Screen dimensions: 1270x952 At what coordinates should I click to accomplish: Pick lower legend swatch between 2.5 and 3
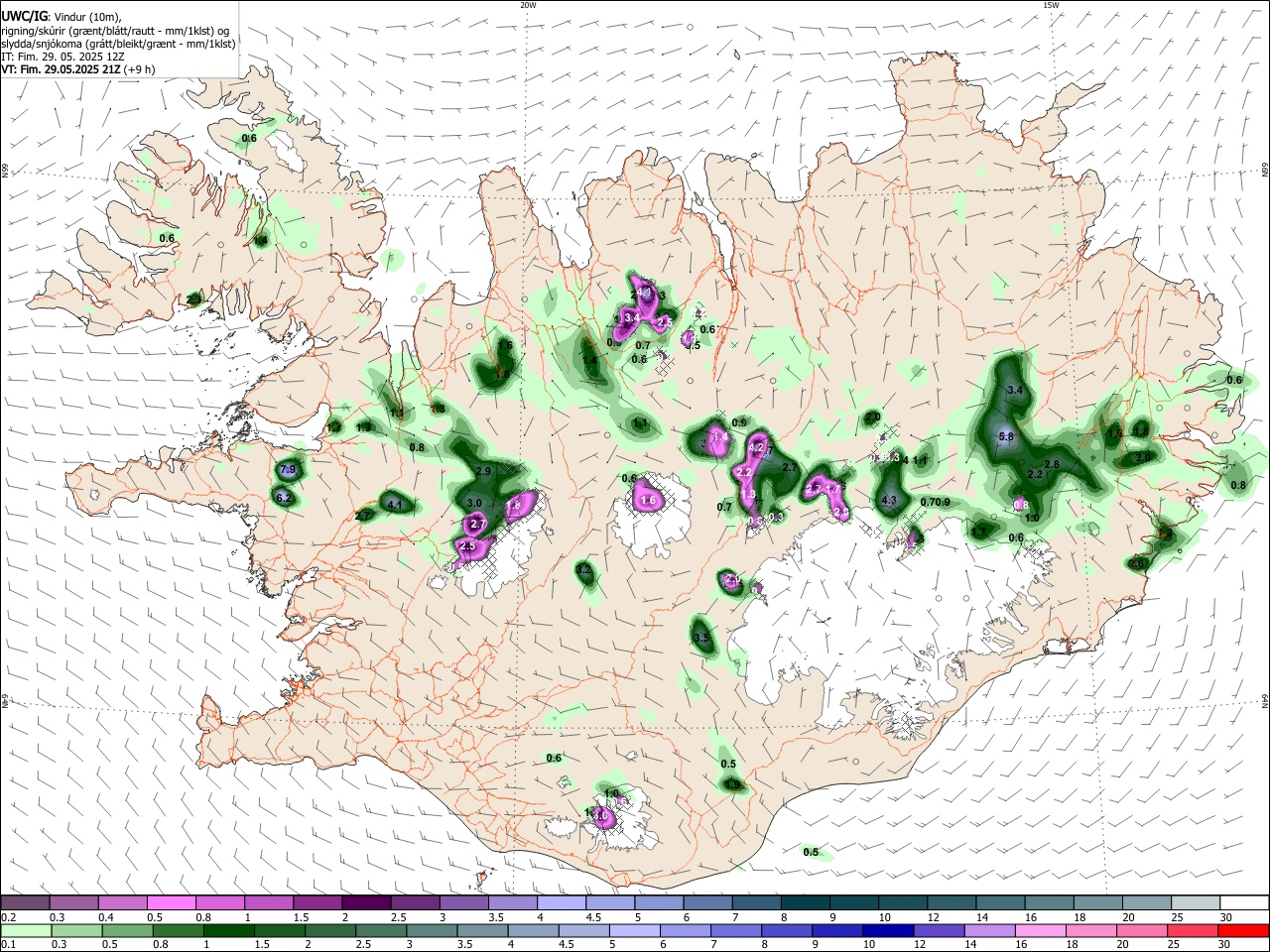[x=380, y=930]
